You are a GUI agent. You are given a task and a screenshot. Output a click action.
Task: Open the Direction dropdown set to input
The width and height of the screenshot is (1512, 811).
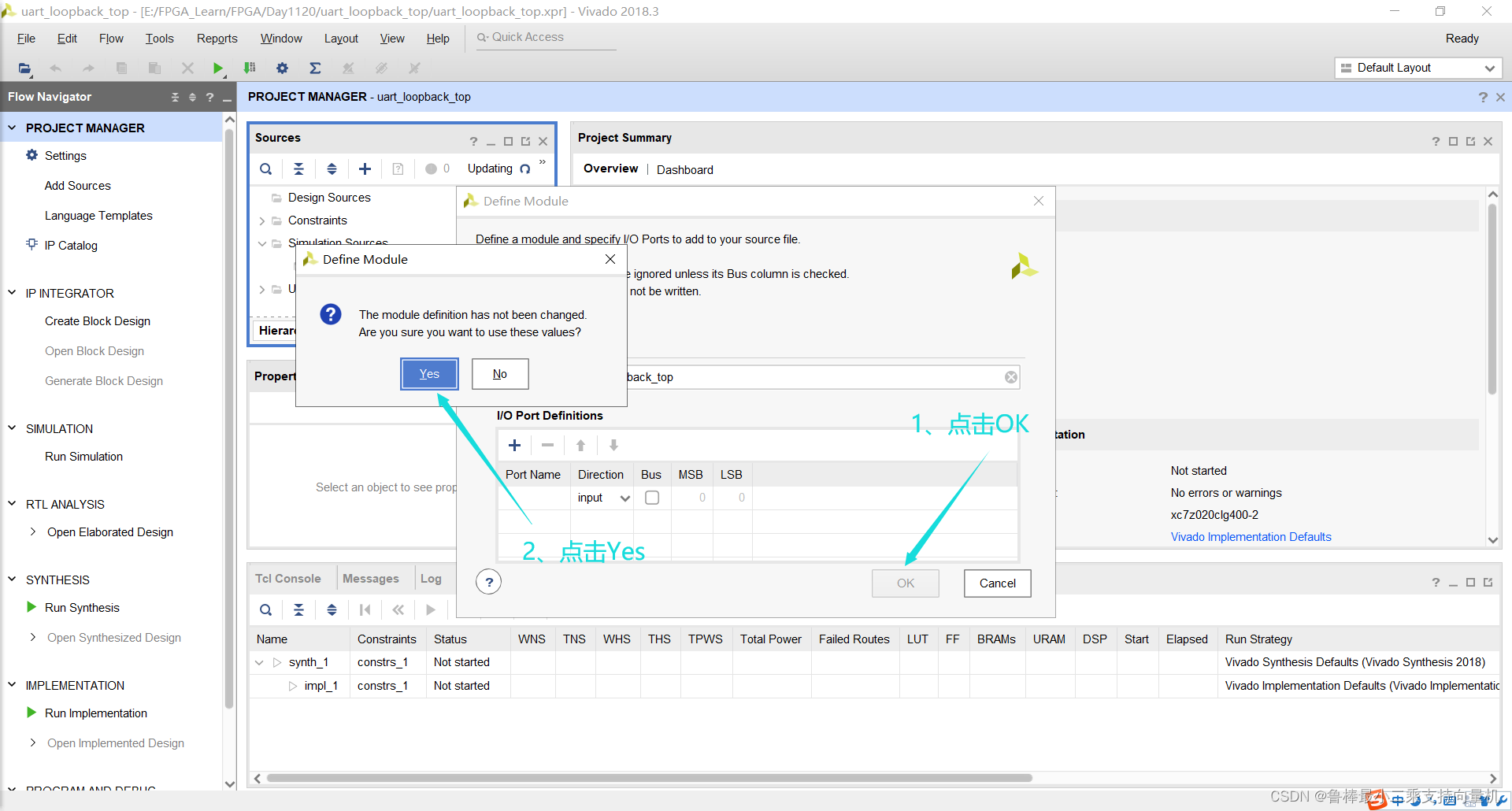(603, 498)
